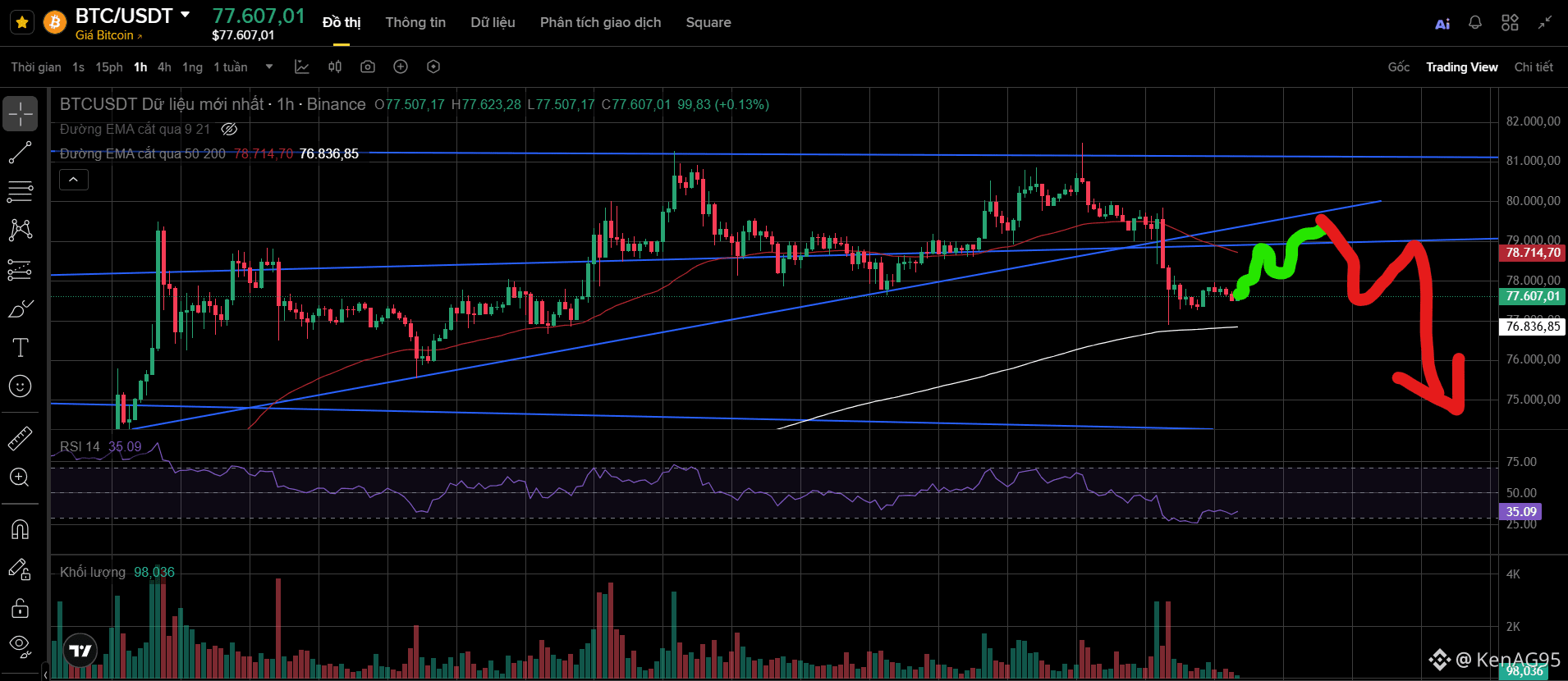The width and height of the screenshot is (1568, 681).
Task: Open the candlestick indicators icon
Action: point(335,67)
